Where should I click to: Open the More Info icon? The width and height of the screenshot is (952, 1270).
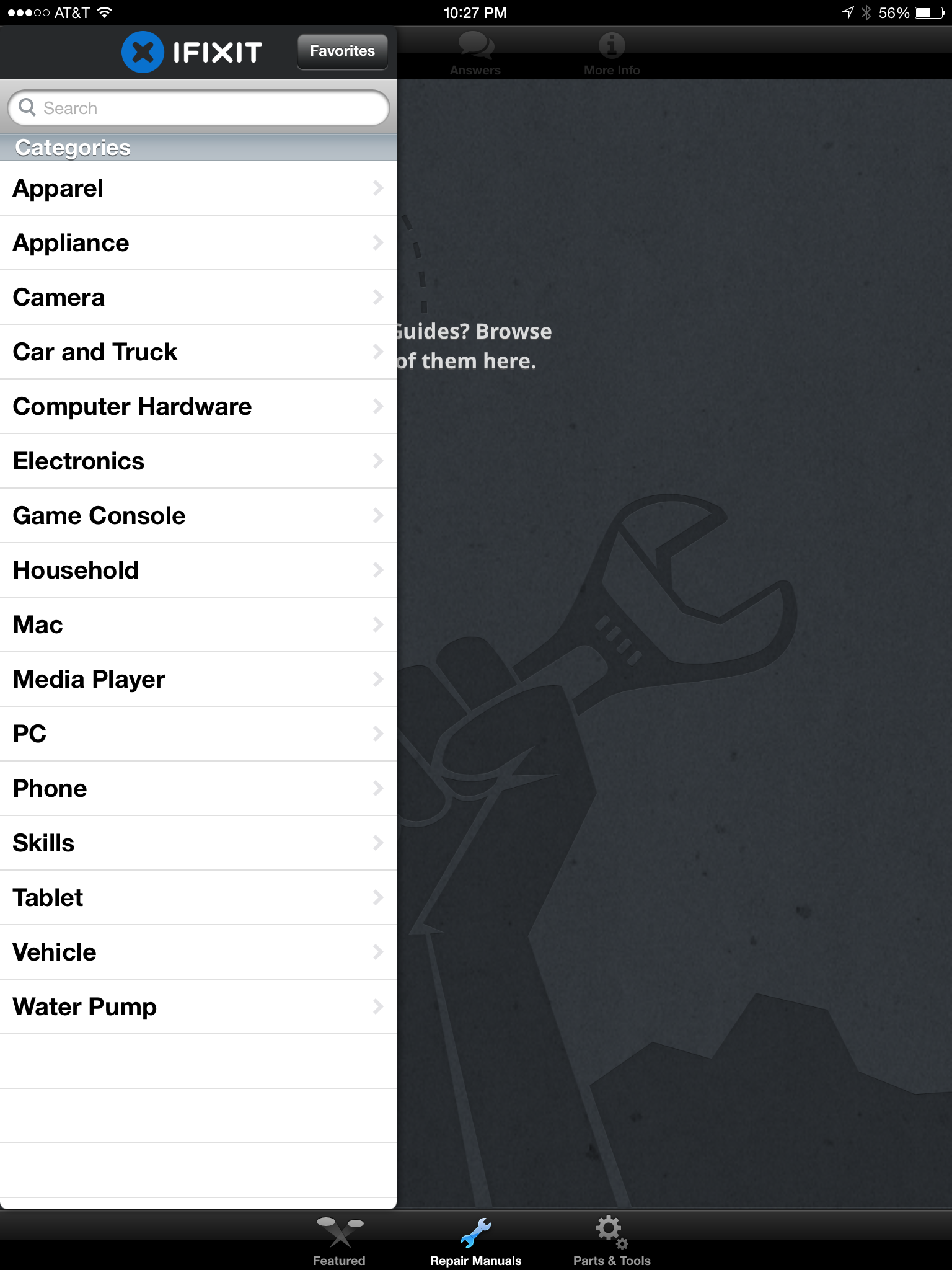click(x=612, y=45)
